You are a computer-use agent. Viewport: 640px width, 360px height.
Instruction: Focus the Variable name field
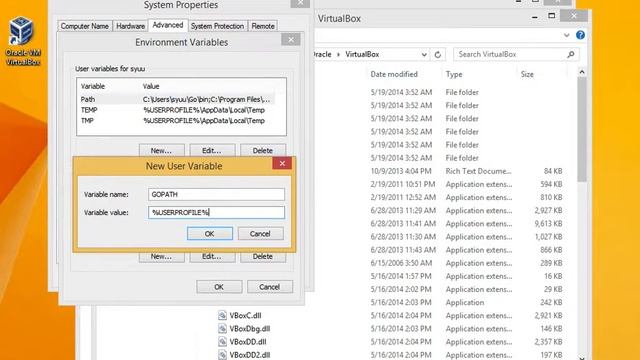pos(216,194)
